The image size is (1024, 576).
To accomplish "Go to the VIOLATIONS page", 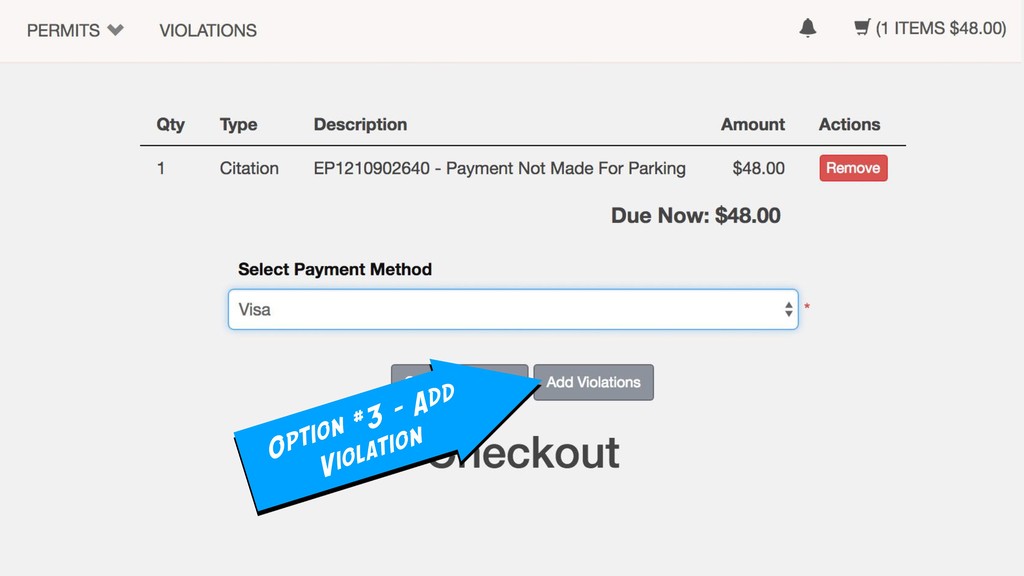I will (x=208, y=30).
